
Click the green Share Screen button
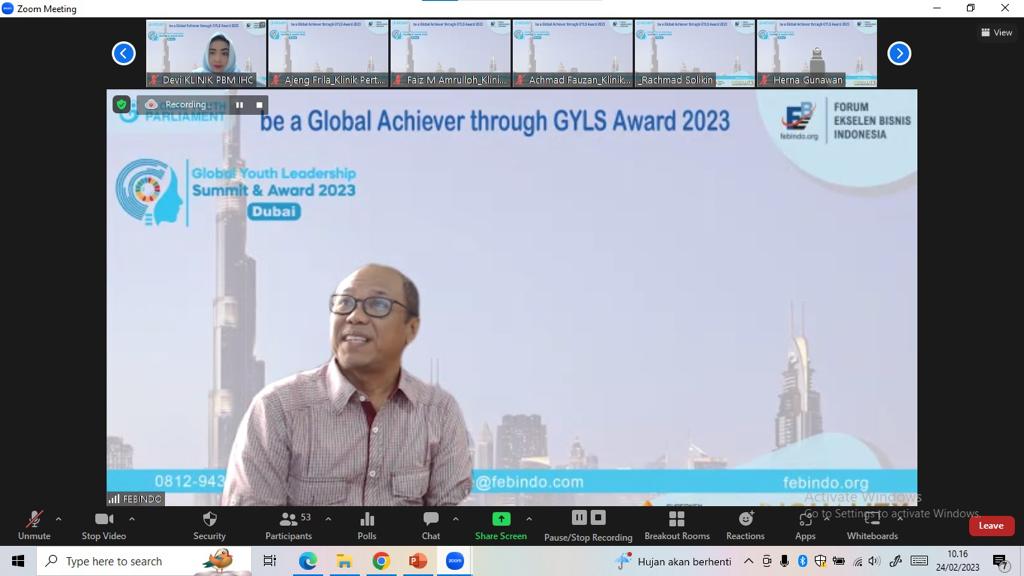(x=501, y=526)
